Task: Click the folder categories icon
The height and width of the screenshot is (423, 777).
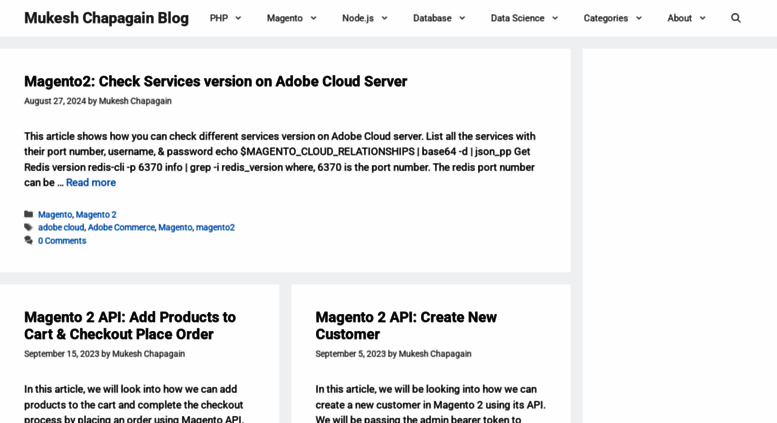Action: click(x=29, y=214)
